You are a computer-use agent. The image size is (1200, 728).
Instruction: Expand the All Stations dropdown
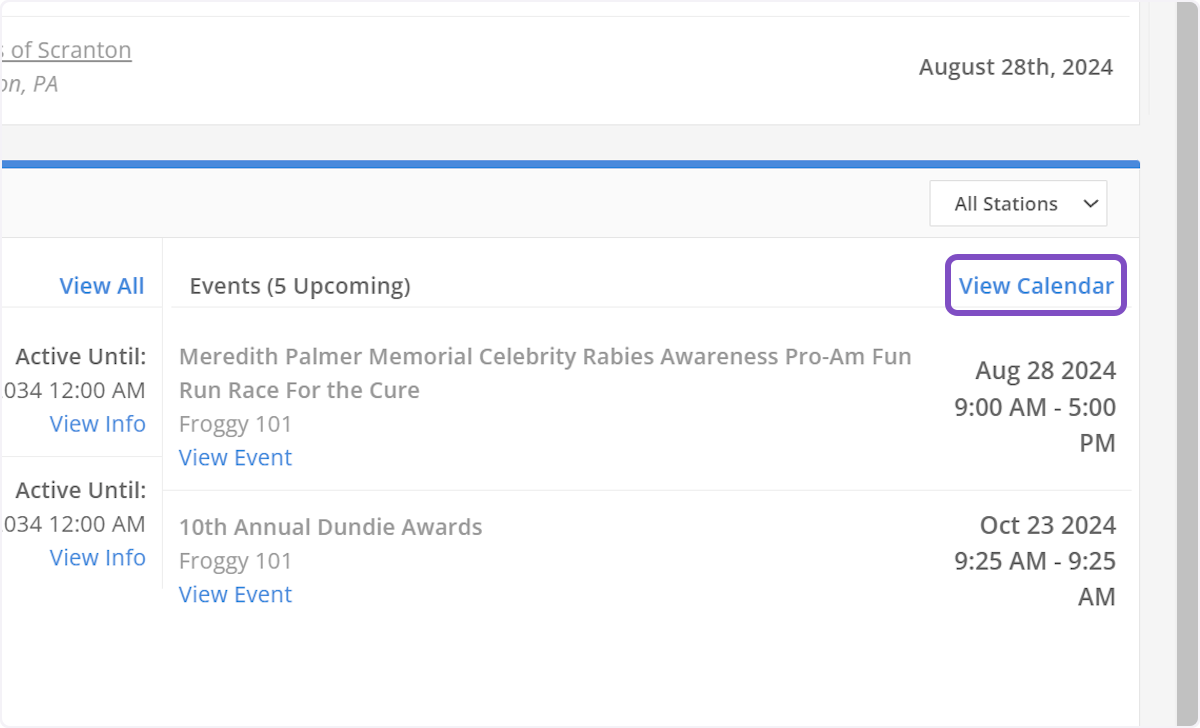[1018, 204]
